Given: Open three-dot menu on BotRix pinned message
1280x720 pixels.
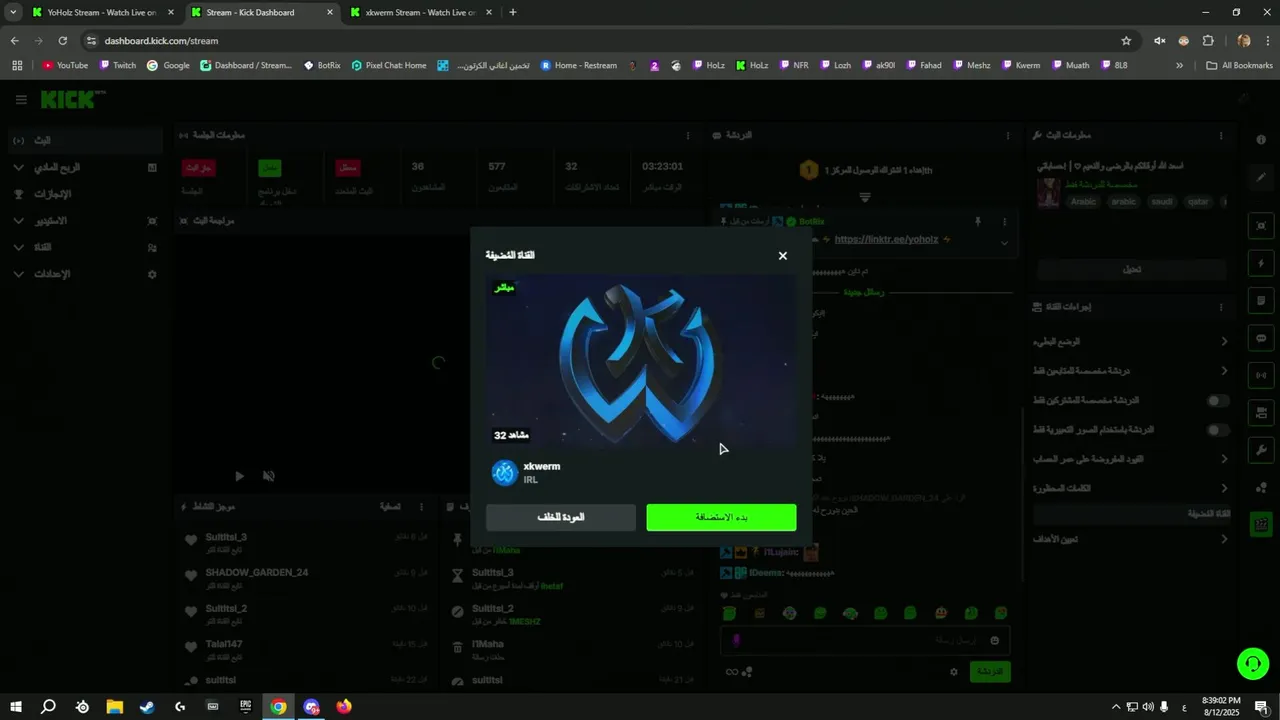Looking at the screenshot, I should [1005, 221].
